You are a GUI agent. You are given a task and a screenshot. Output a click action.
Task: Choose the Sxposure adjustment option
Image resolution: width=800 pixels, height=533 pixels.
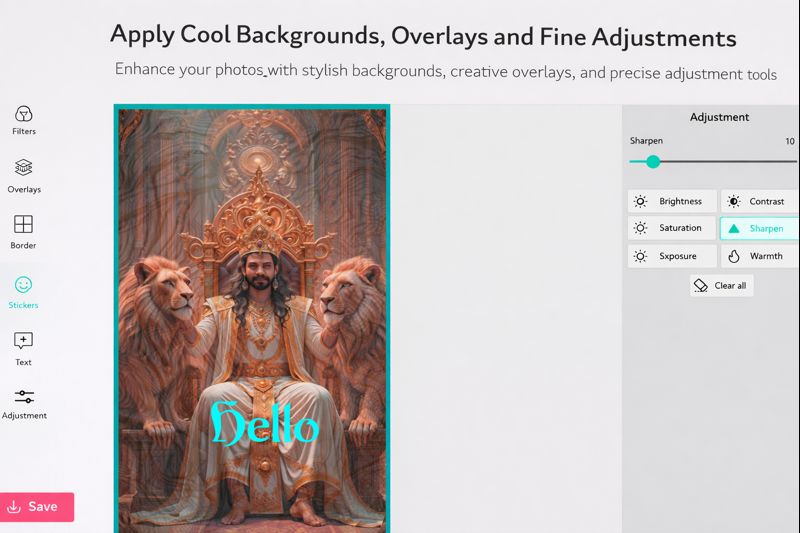point(672,256)
